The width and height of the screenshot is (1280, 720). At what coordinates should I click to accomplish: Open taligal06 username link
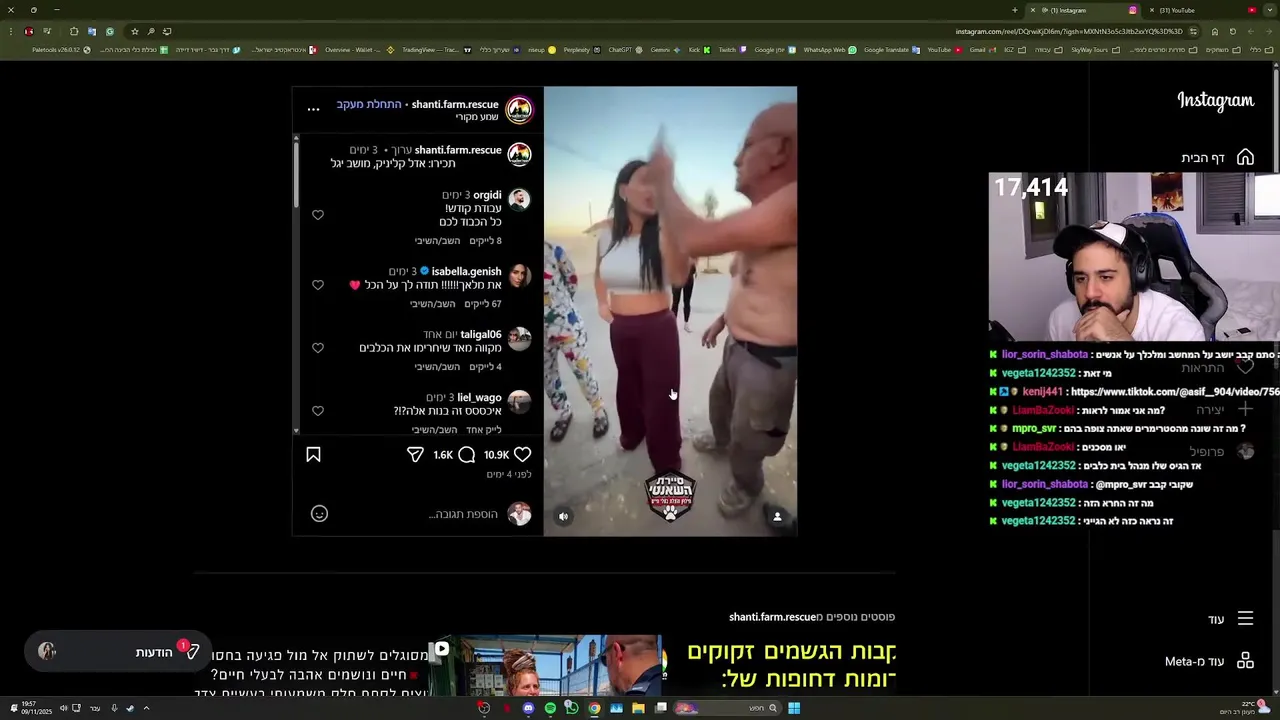click(x=481, y=334)
